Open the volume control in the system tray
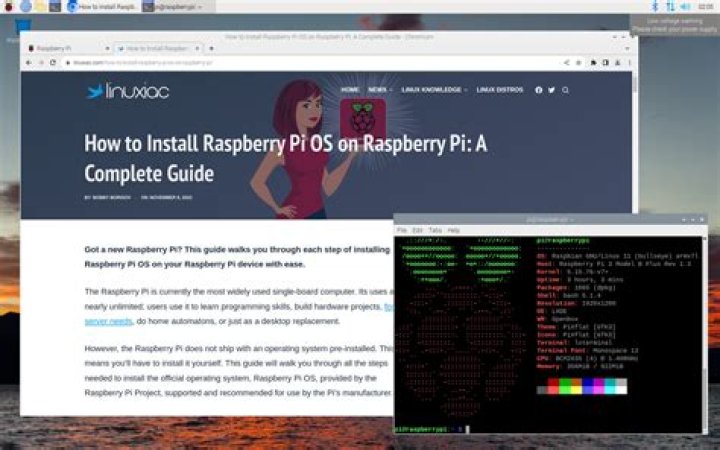The height and width of the screenshot is (450, 720). [685, 6]
